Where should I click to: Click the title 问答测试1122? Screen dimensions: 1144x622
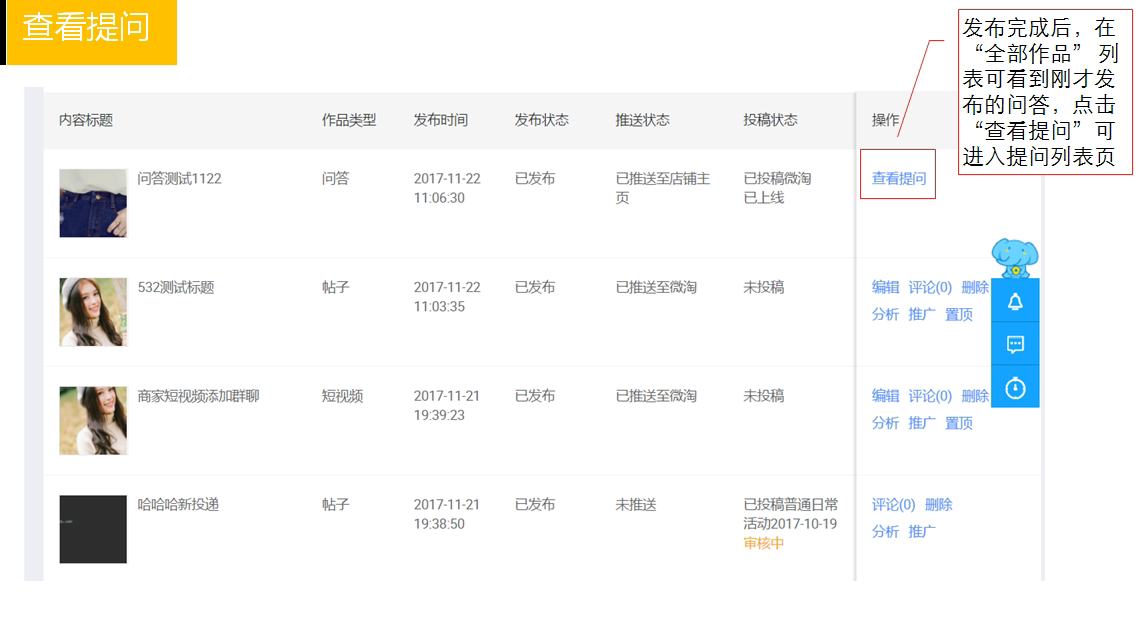pos(179,179)
